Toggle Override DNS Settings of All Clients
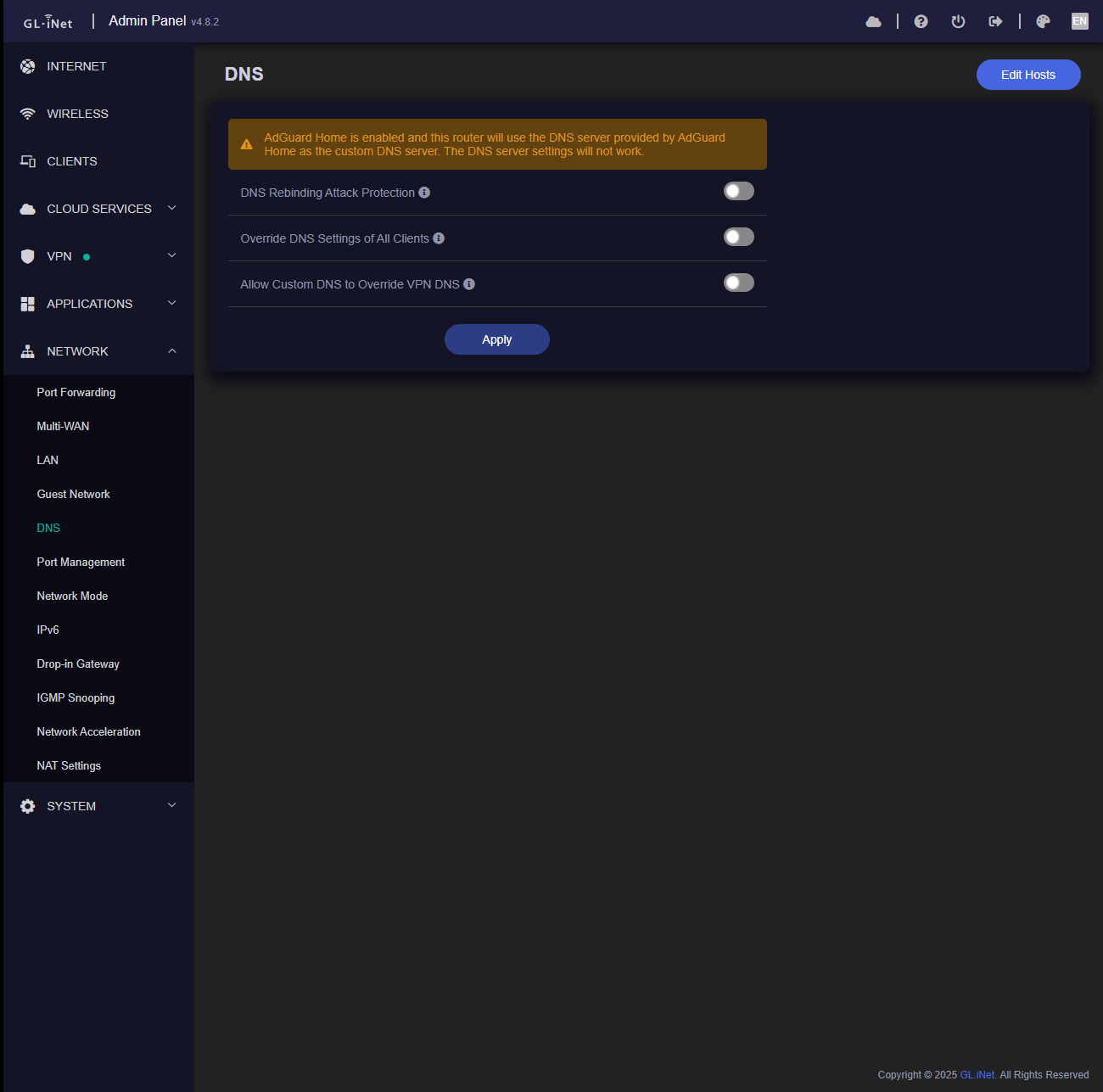 click(x=738, y=238)
